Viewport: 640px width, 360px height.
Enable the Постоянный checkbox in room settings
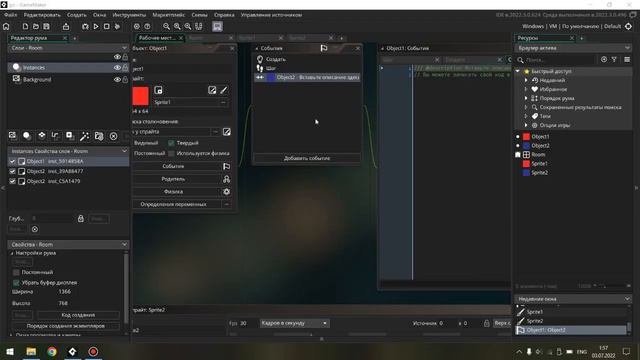(x=16, y=272)
